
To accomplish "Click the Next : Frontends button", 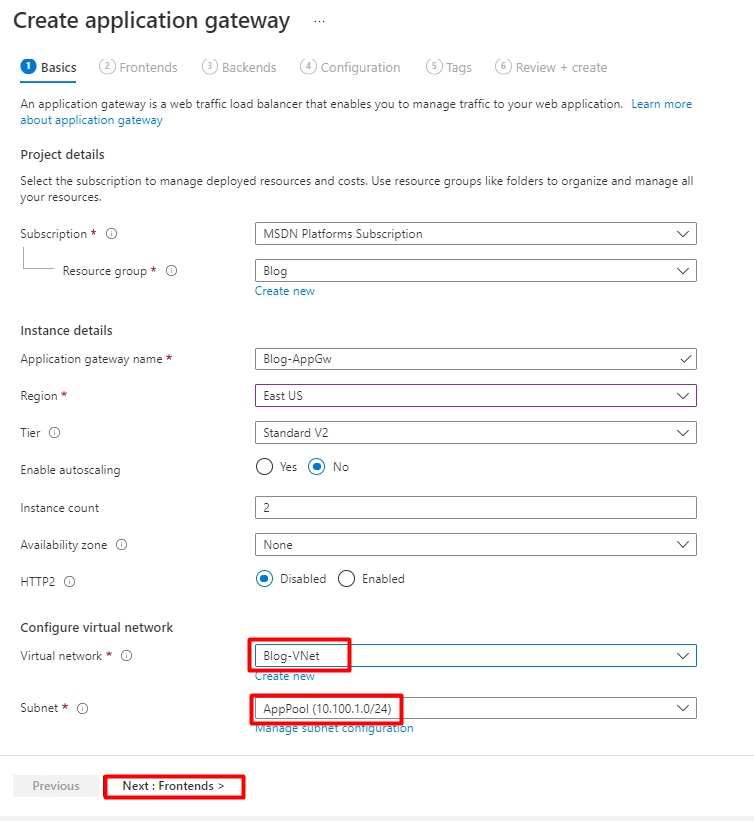I will 174,786.
